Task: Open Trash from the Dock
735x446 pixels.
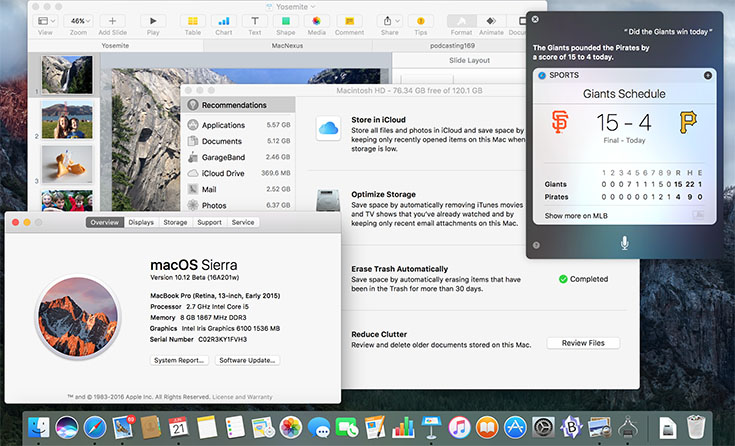Action: pos(696,427)
